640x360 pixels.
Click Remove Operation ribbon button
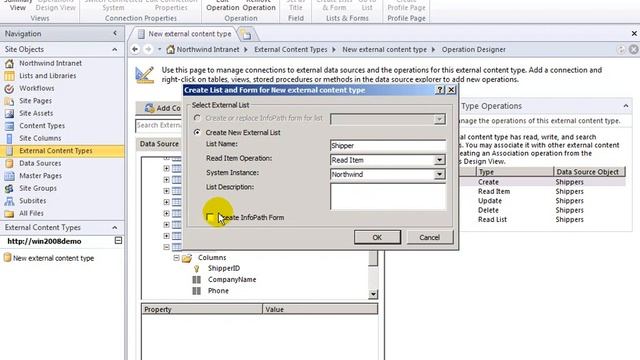point(259,4)
